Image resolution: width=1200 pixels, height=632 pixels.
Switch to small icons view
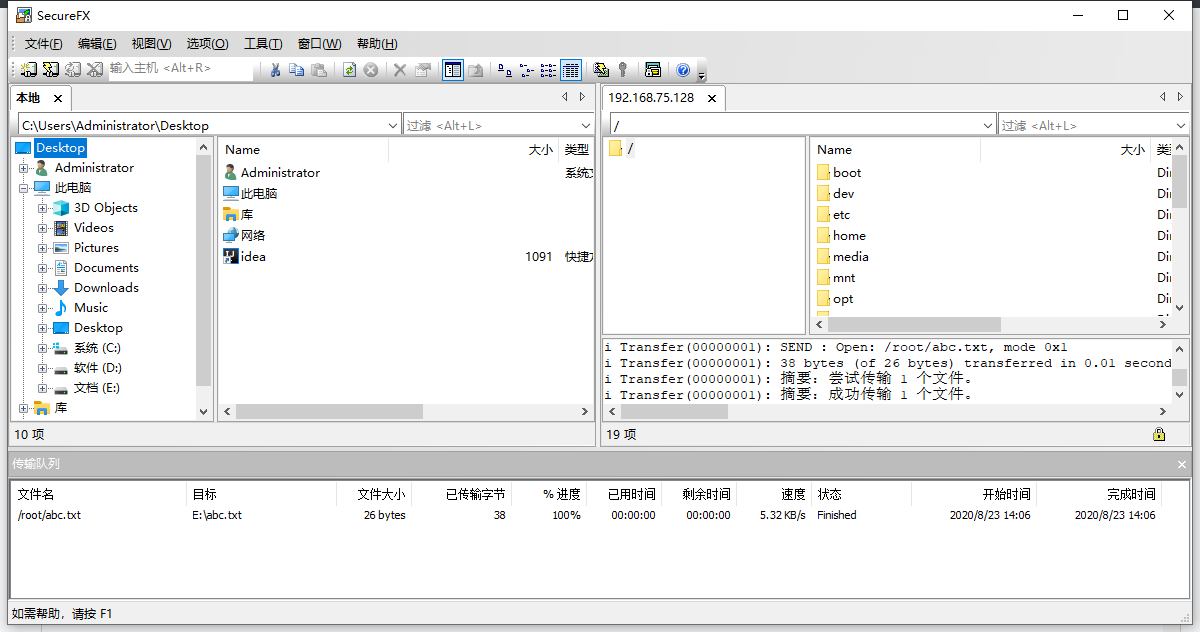pyautogui.click(x=527, y=70)
